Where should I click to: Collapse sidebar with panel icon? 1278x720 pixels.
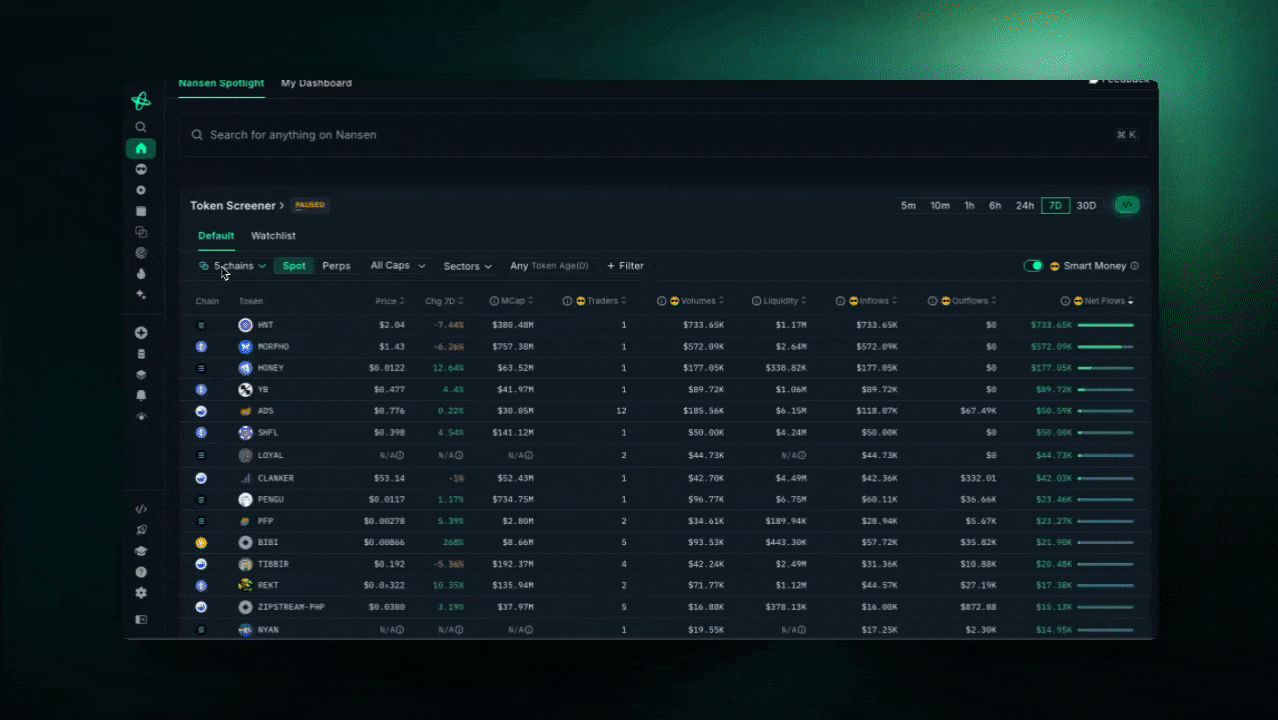click(141, 620)
